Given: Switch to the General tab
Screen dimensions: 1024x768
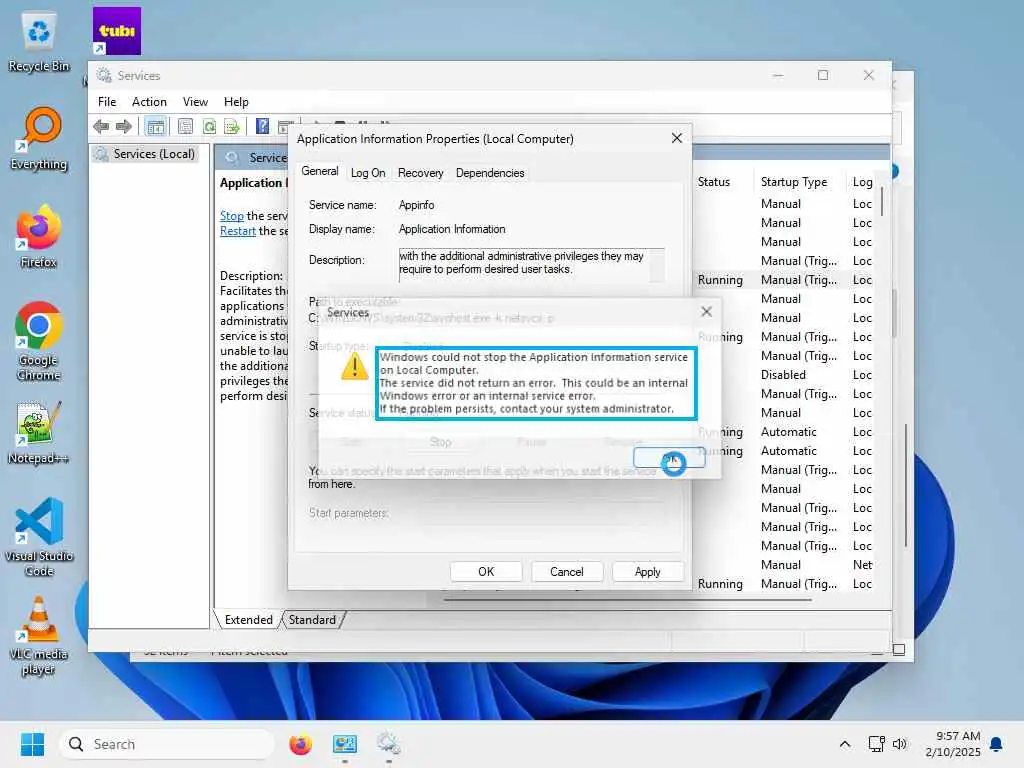Looking at the screenshot, I should pos(319,171).
